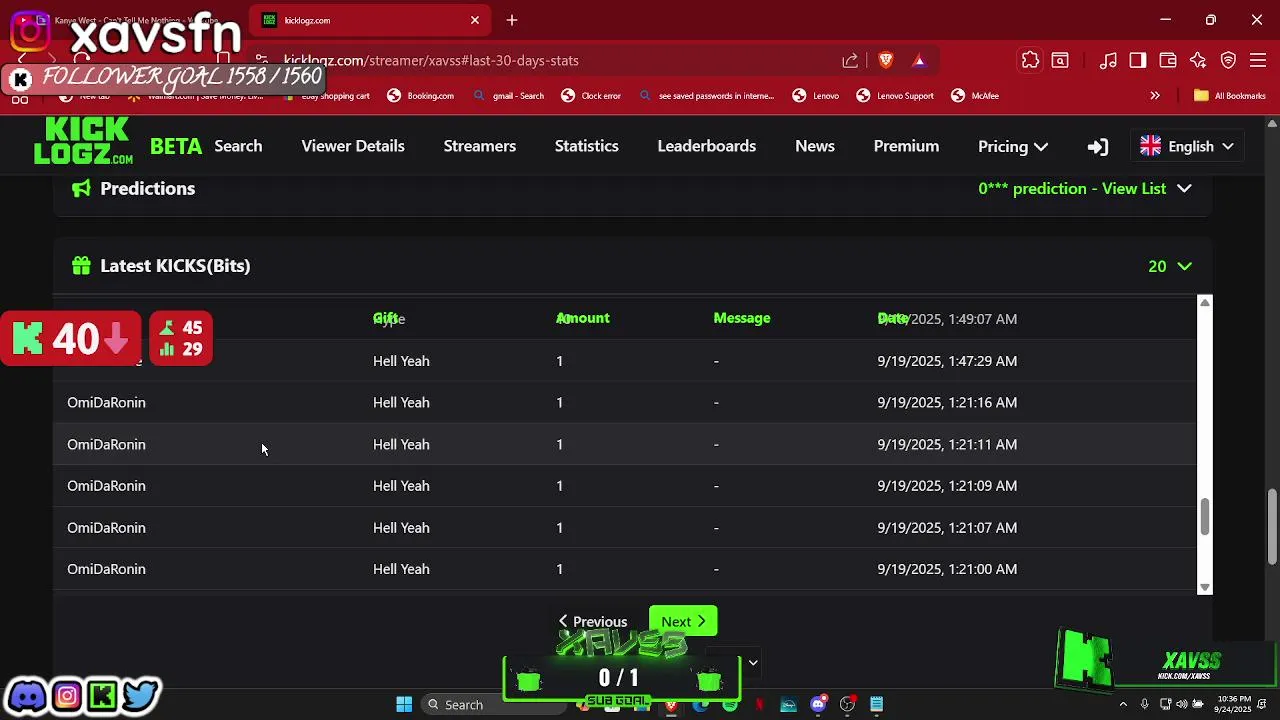This screenshot has width=1280, height=720.
Task: Click the page vertical scrollbar thumb
Action: point(1272,527)
